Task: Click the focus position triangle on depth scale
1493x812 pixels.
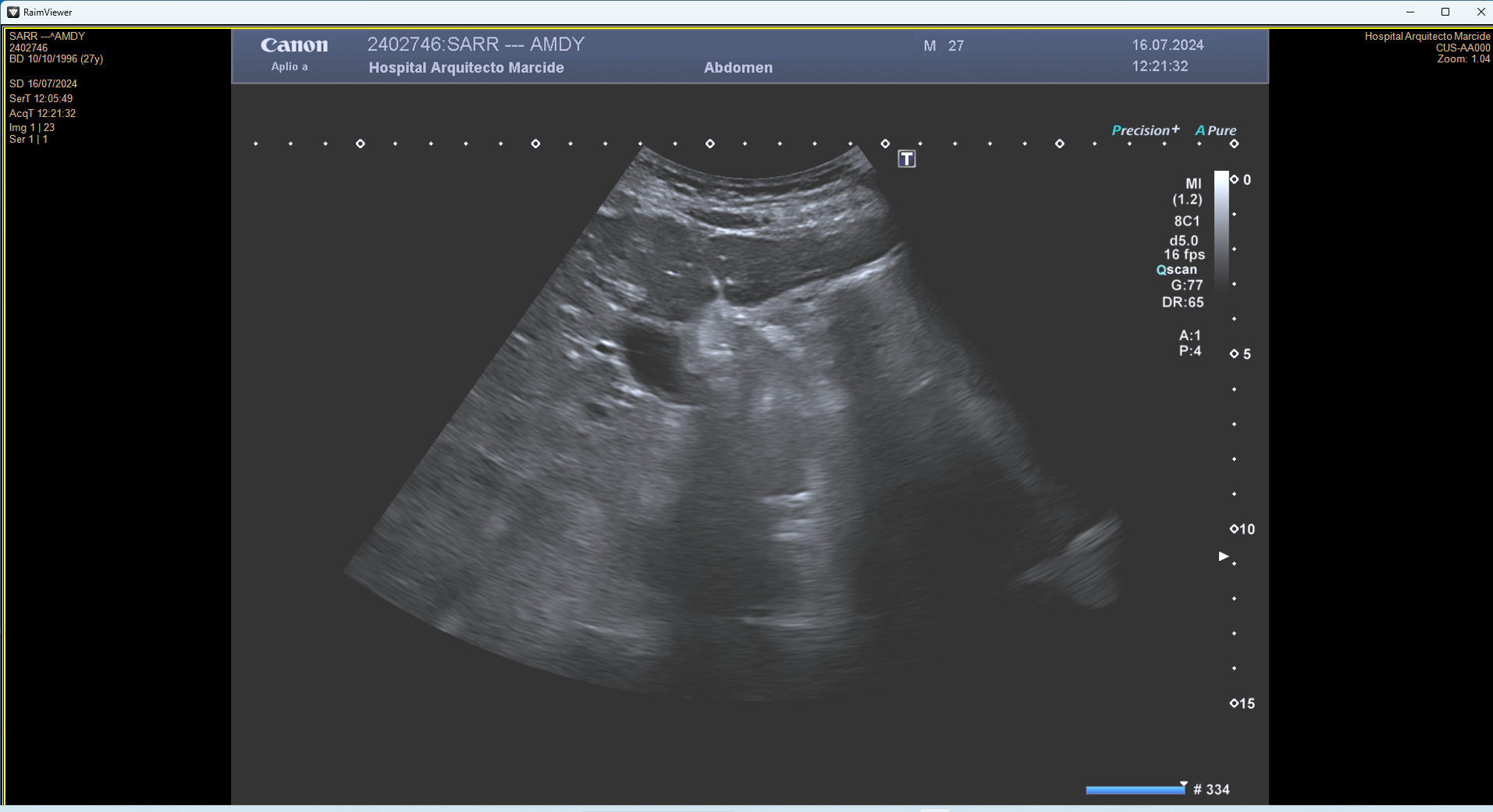Action: click(x=1223, y=556)
